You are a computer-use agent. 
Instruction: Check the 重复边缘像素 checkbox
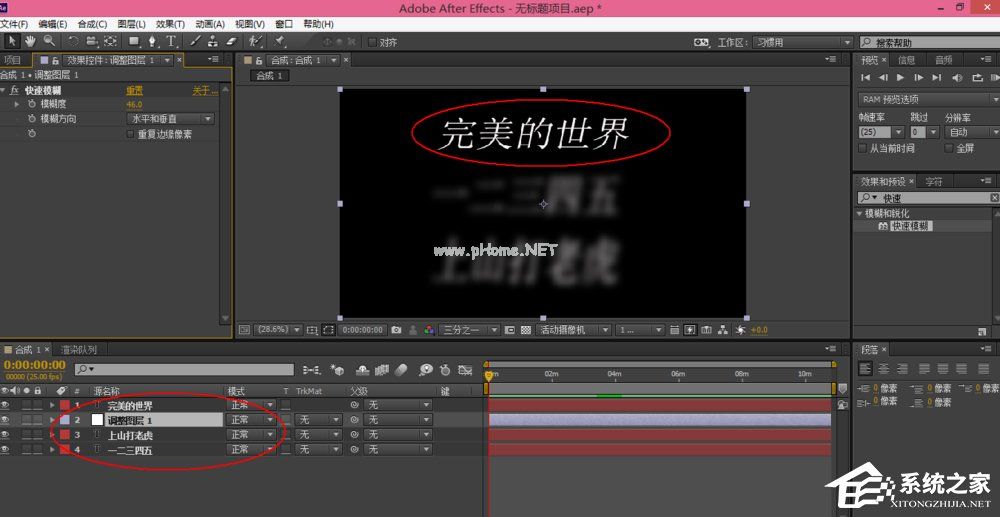point(131,135)
